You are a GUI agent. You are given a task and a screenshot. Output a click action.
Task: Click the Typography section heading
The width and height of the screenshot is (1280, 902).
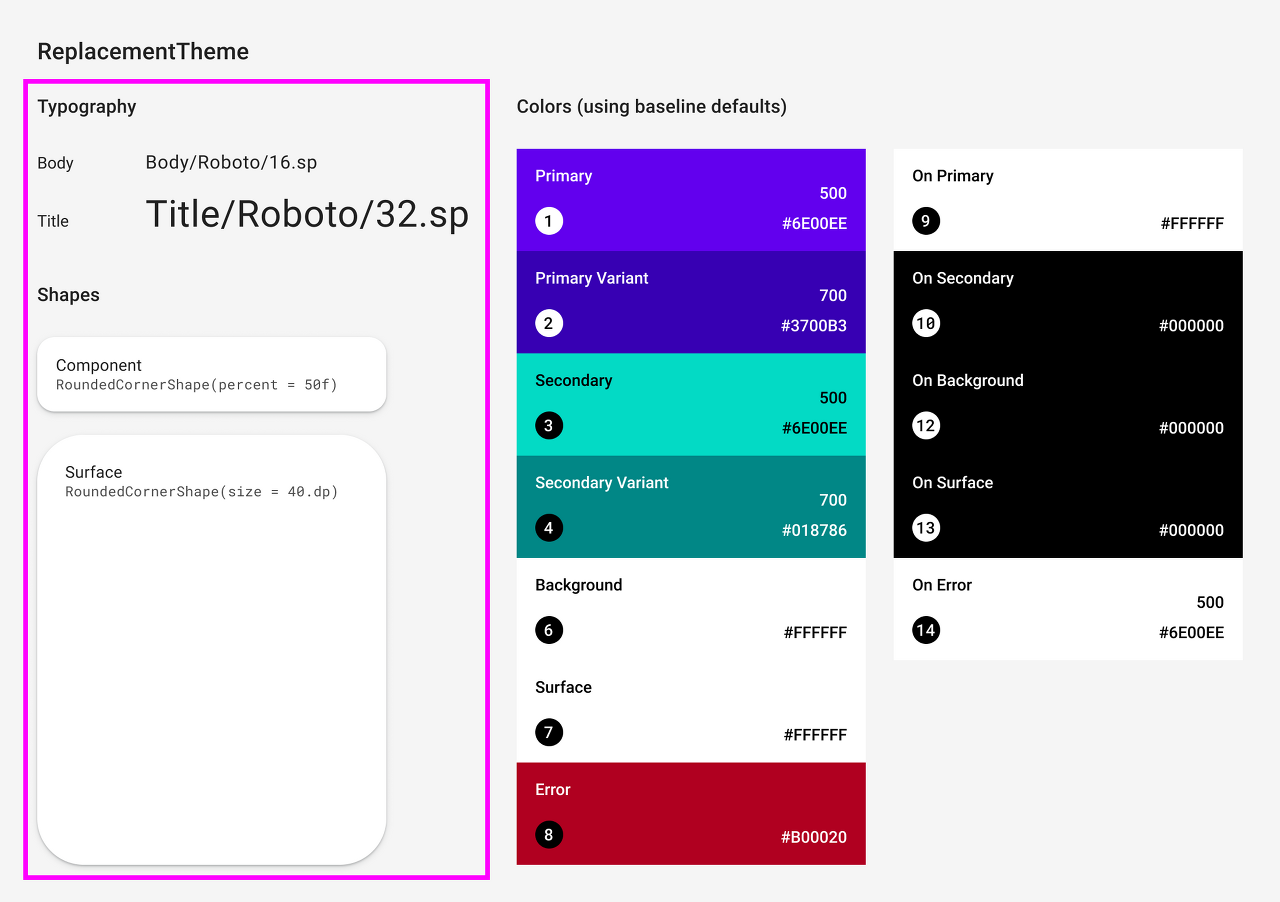(x=87, y=107)
